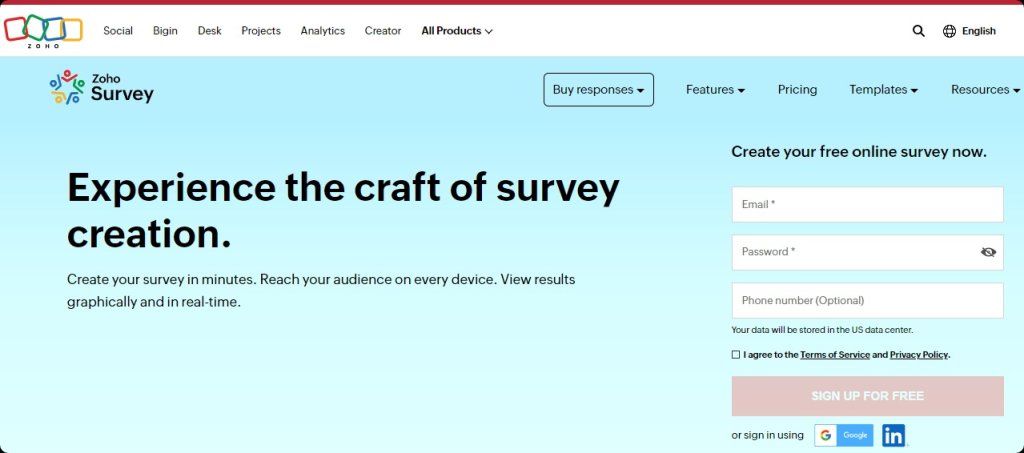Open Desk in top nav
The image size is (1024, 453).
point(210,31)
